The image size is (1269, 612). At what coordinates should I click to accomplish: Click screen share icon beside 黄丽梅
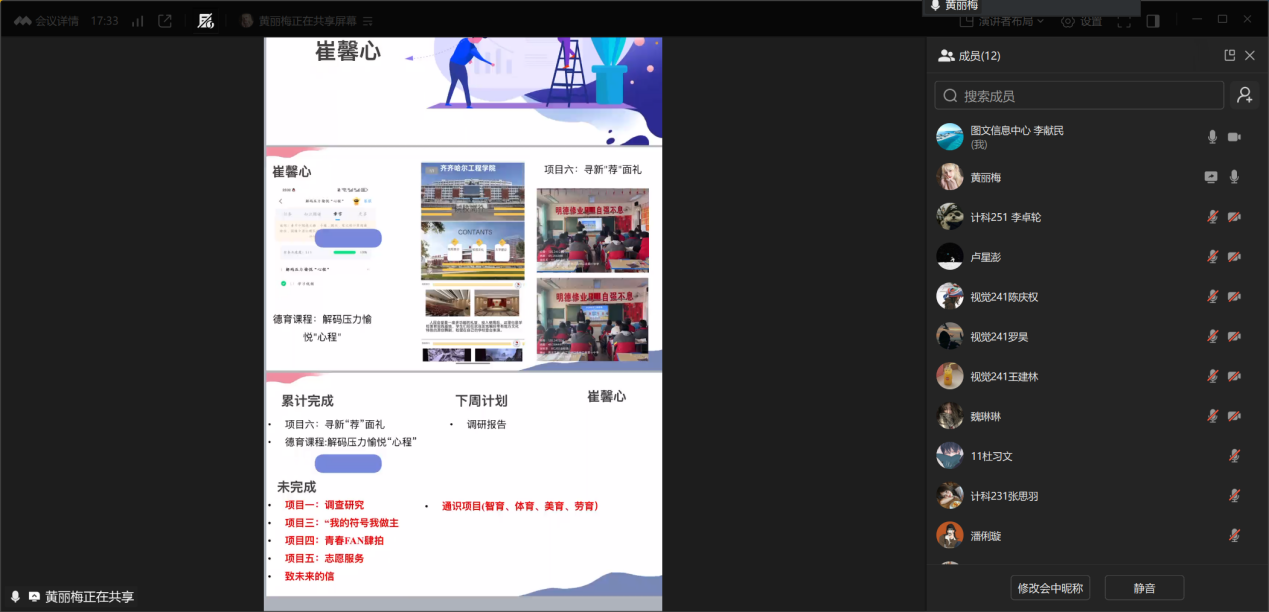(1211, 177)
